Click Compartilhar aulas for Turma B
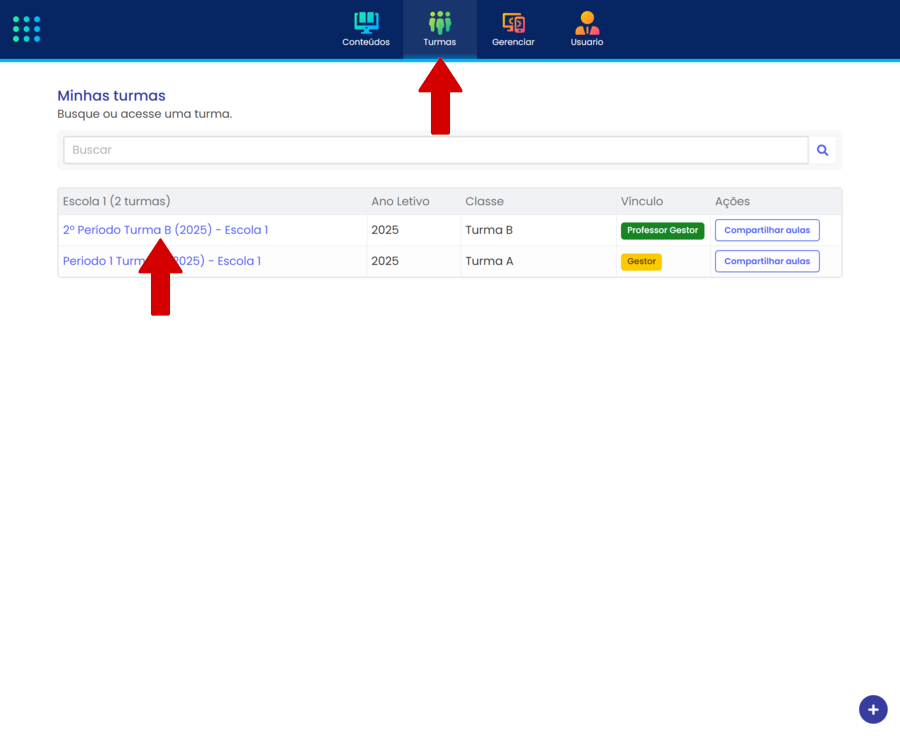900x736 pixels. (x=767, y=230)
